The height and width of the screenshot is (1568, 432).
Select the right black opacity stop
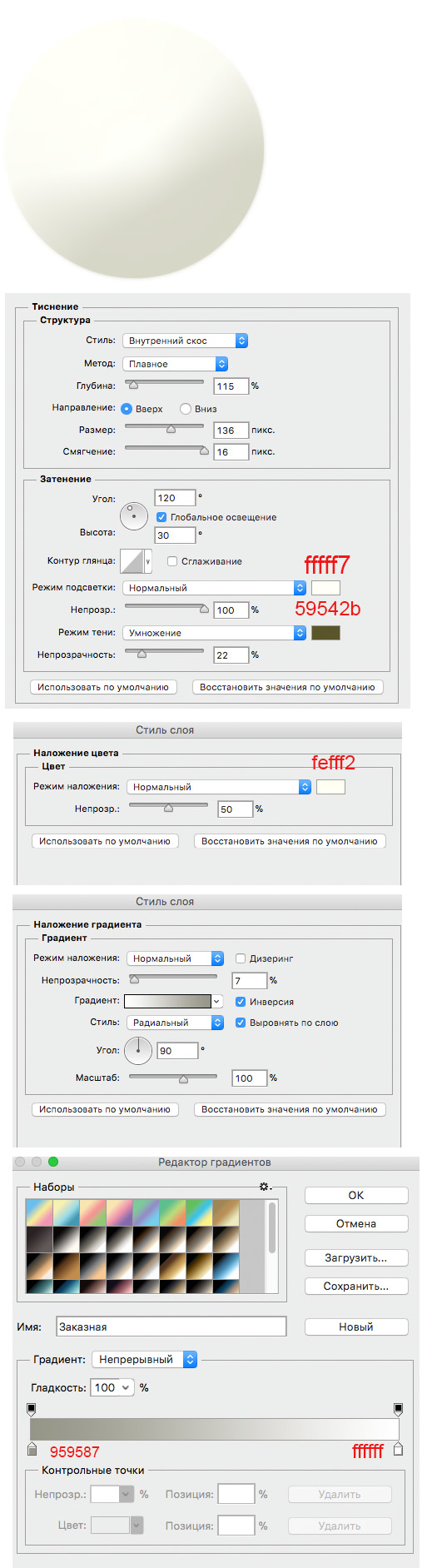[x=398, y=1409]
